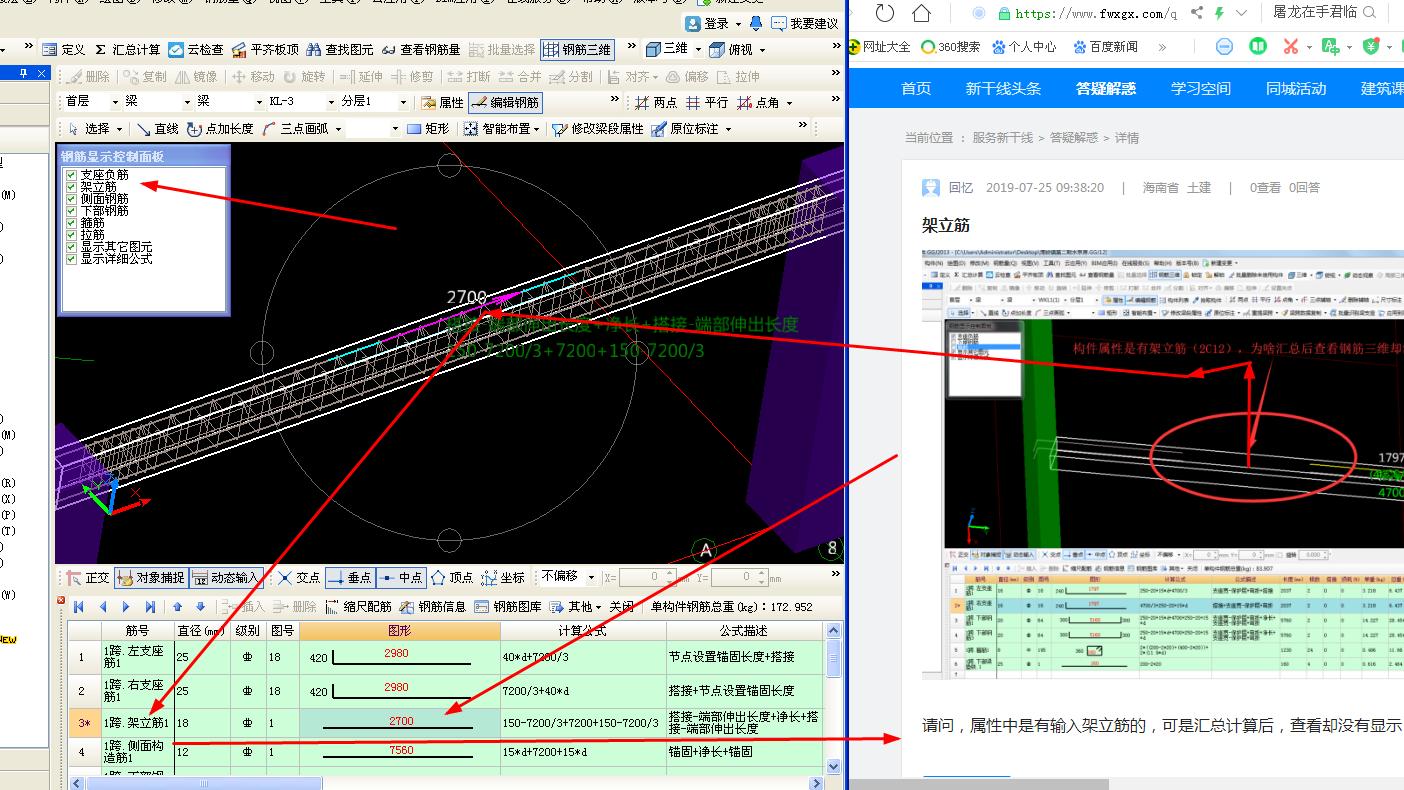Uncheck 显示详细公式 checkbox

71,259
